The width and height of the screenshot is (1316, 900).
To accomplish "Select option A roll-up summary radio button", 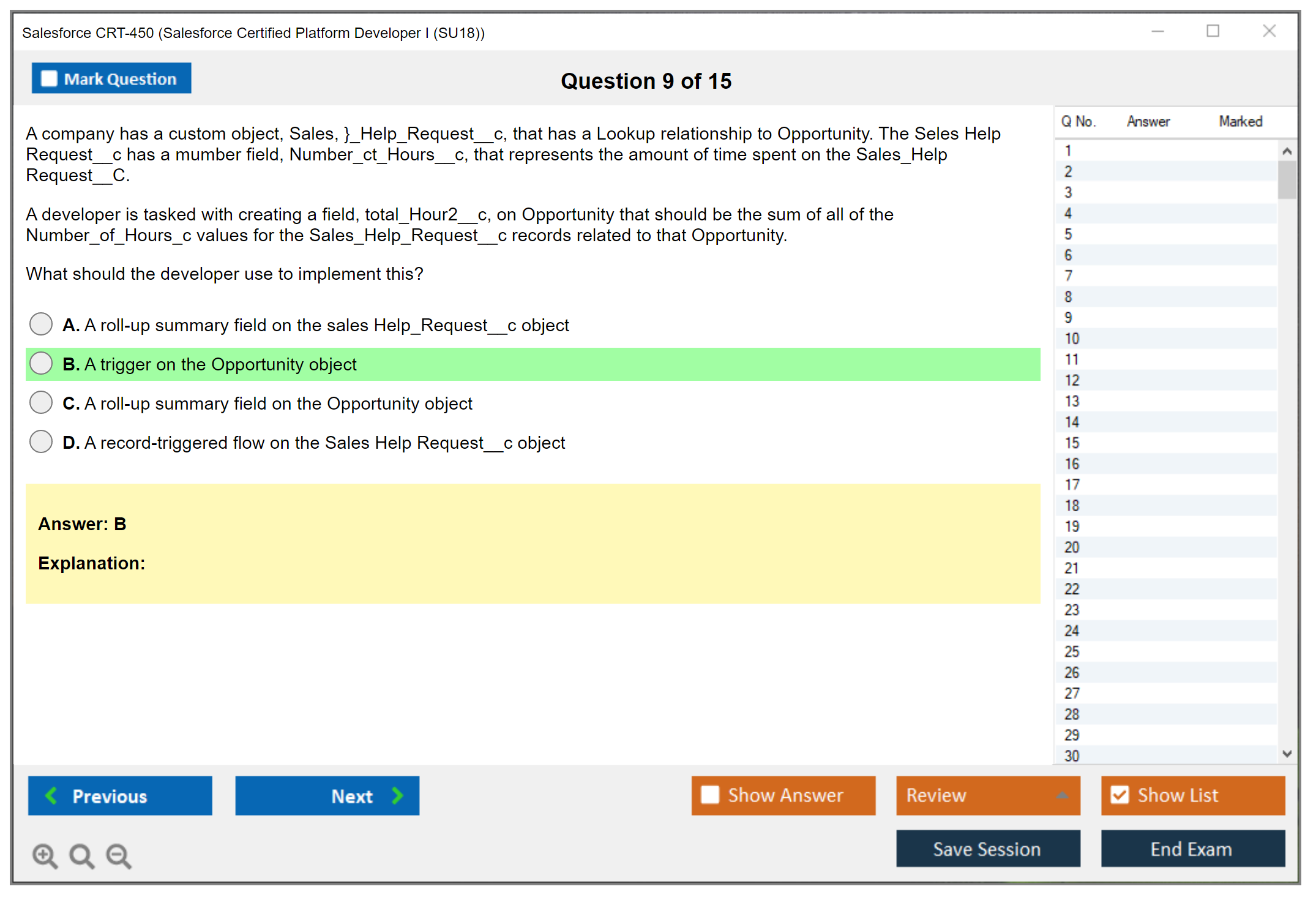I will 41,324.
